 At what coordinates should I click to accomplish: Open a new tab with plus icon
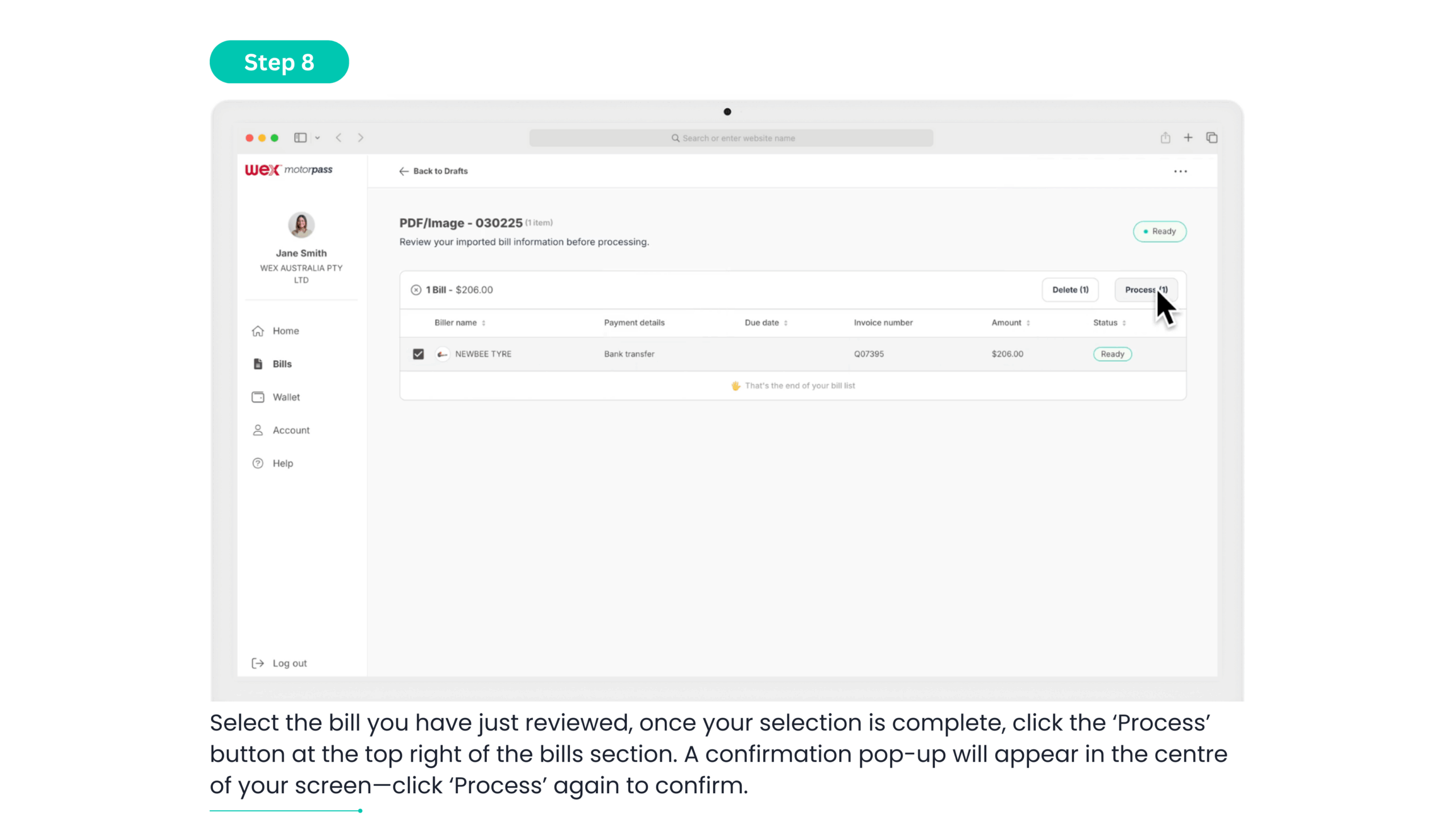coord(1188,138)
